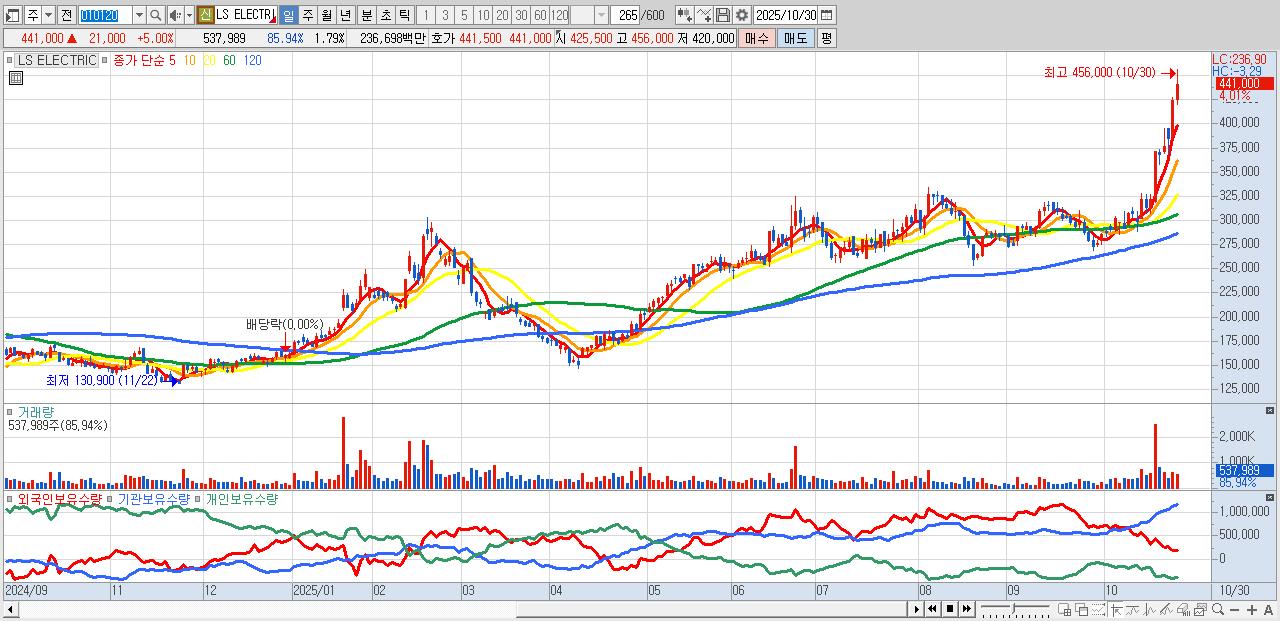Close the volume panel via corner button
Viewport: 1280px width, 621px height.
coord(1270,410)
